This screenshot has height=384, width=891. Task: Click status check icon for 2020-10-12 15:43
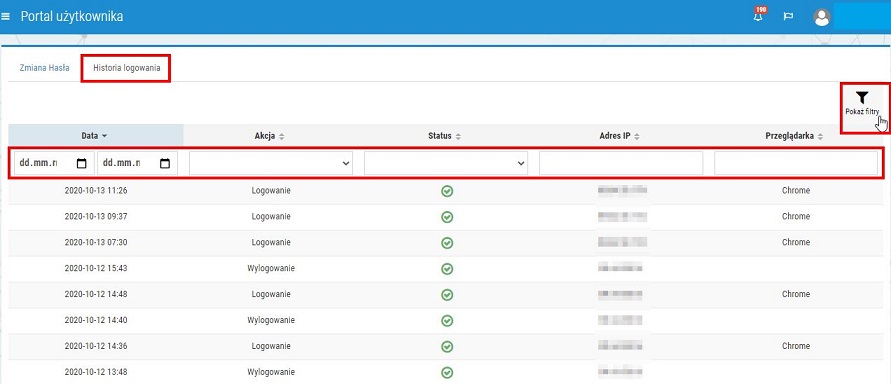point(447,269)
